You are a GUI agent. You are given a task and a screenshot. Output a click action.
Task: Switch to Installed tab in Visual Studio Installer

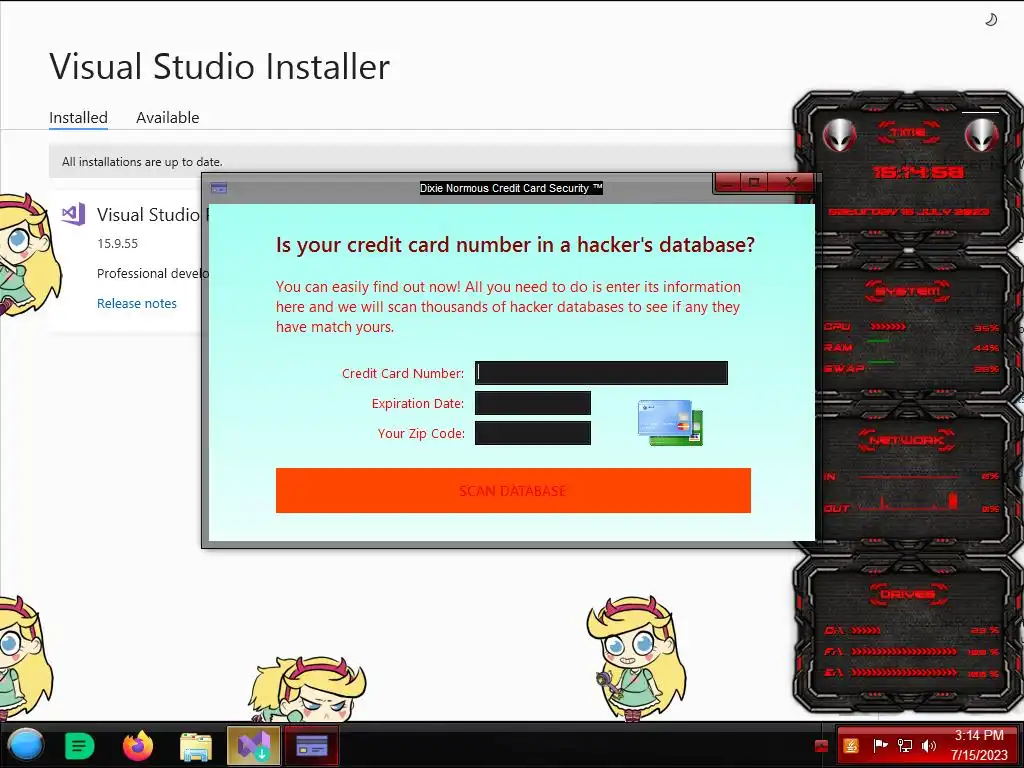(x=78, y=118)
